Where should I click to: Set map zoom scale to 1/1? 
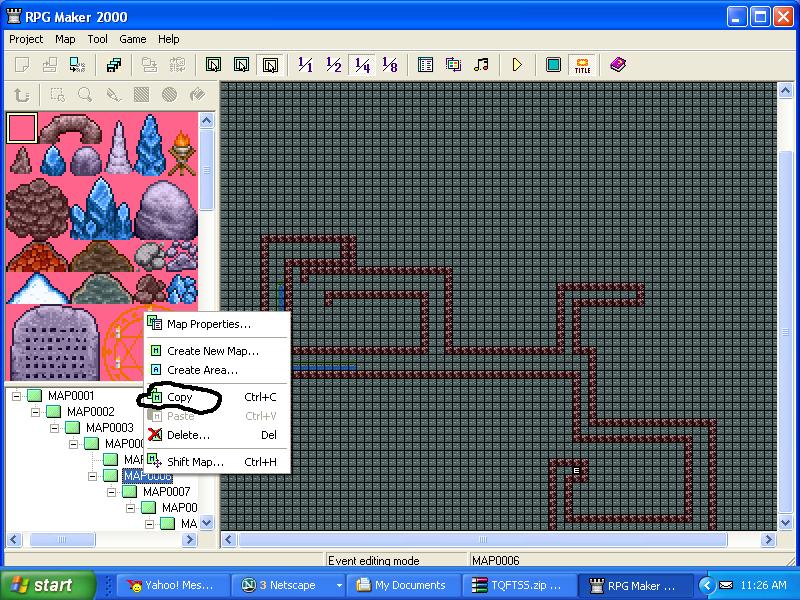click(305, 65)
